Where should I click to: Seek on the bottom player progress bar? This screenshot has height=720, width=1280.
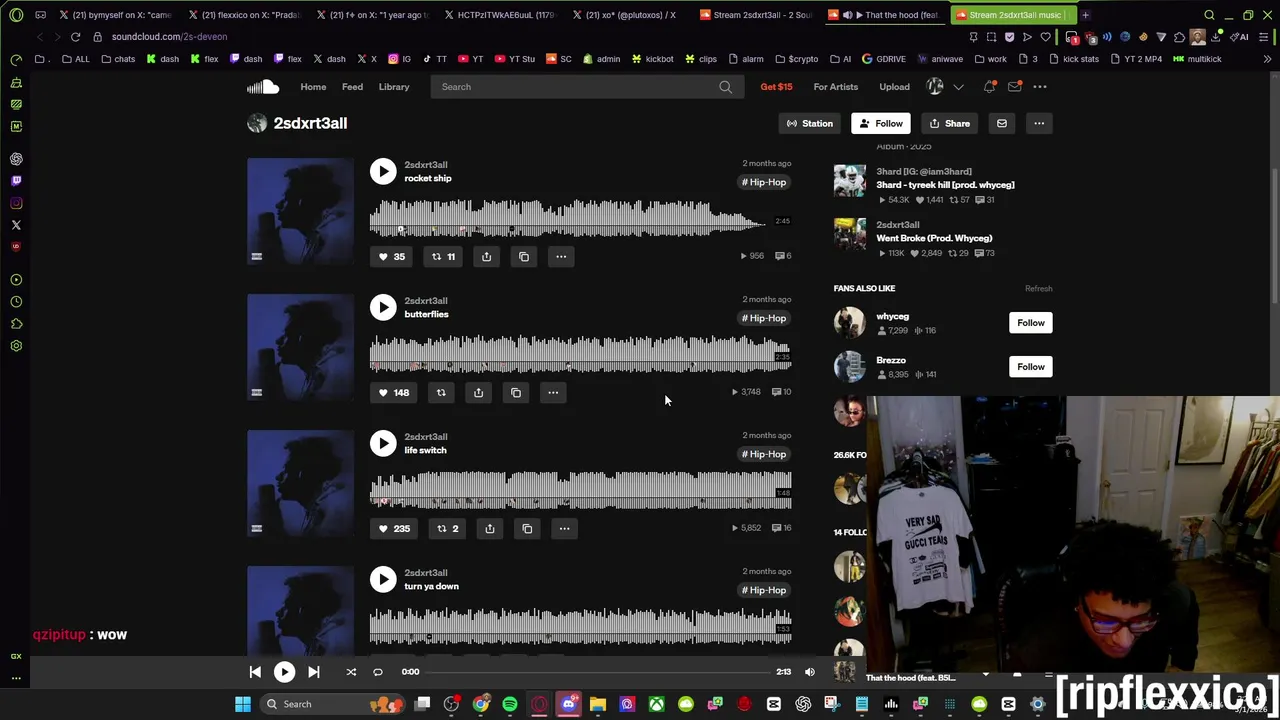point(598,672)
